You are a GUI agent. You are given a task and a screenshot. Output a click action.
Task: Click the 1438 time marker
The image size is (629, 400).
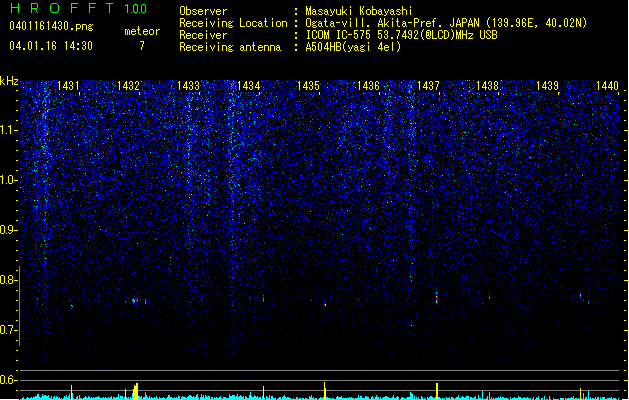click(488, 86)
